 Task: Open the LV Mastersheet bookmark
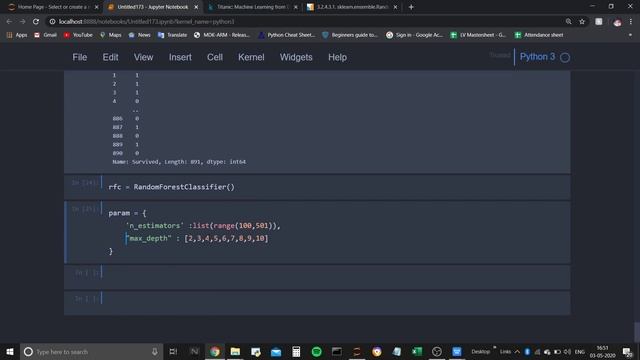coord(478,35)
